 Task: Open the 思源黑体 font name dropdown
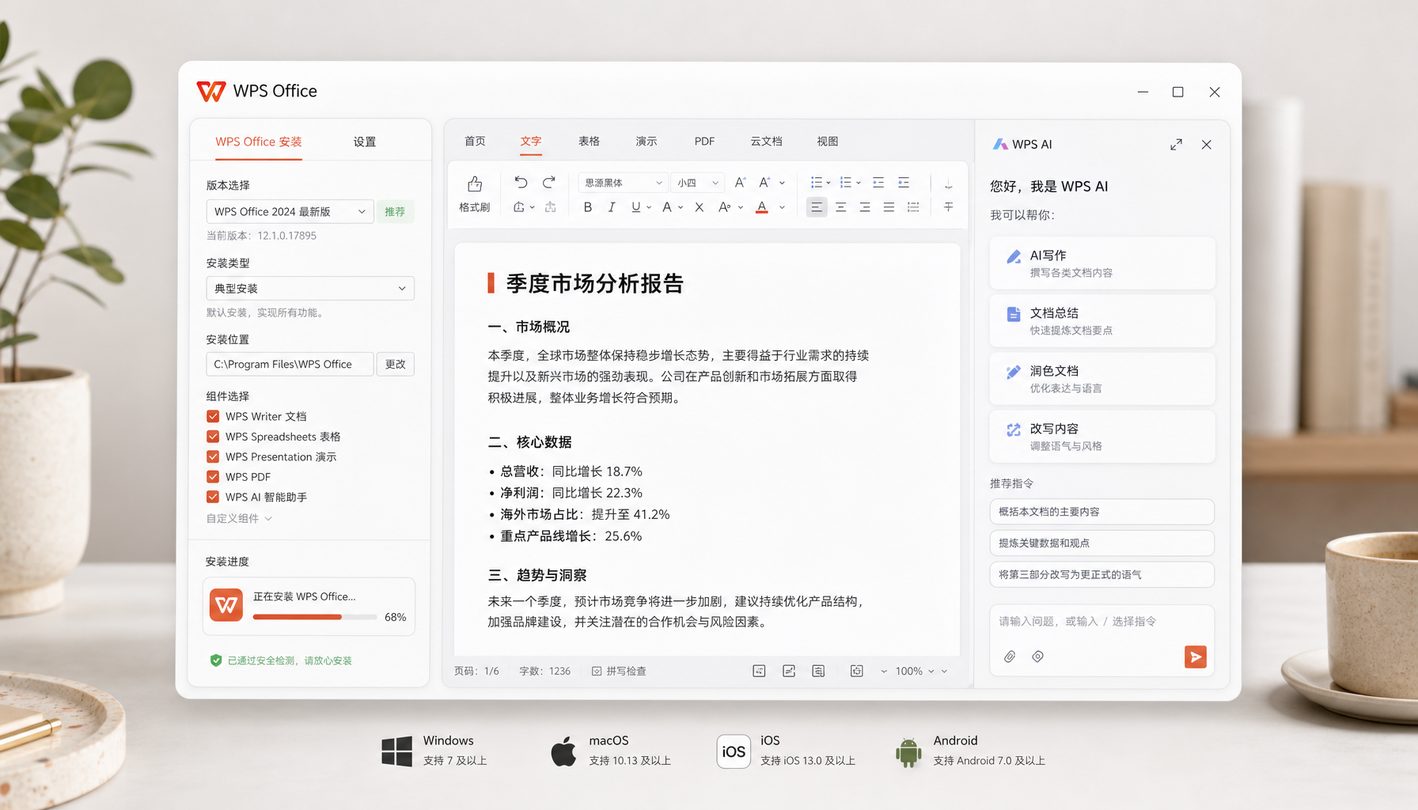622,183
